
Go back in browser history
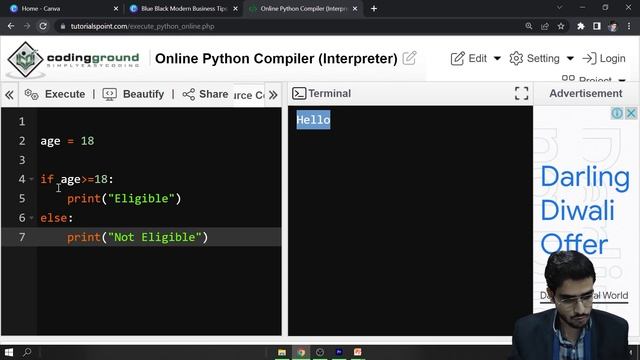pyautogui.click(x=11, y=26)
